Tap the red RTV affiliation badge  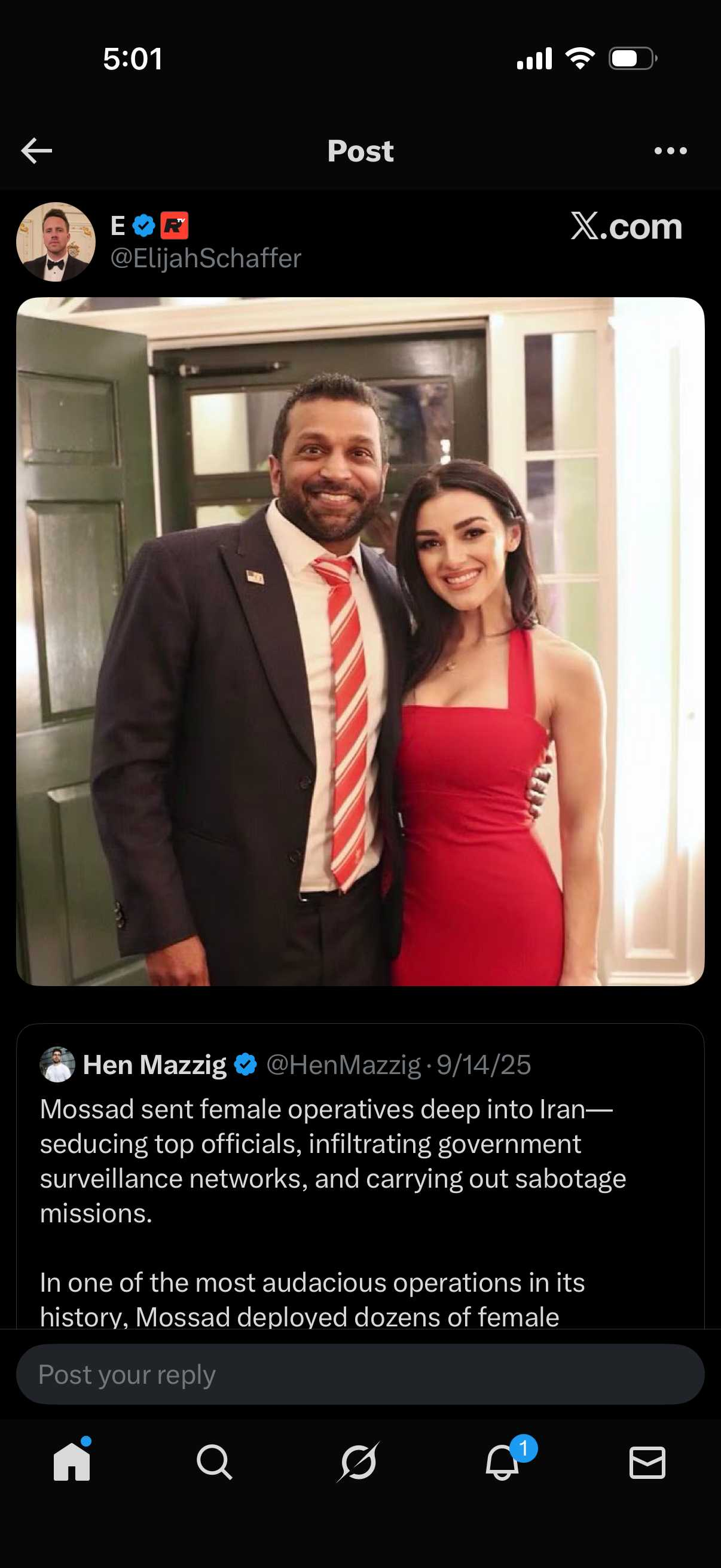pos(175,226)
